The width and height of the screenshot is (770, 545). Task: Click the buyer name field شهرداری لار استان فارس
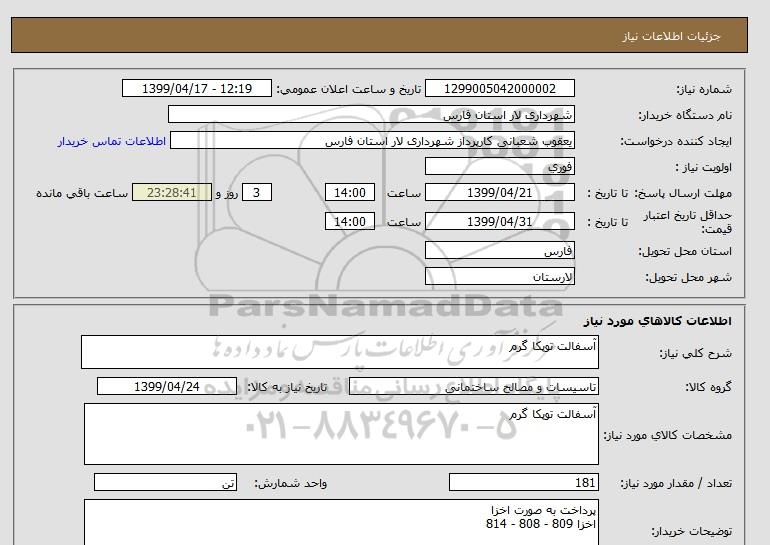[x=371, y=114]
